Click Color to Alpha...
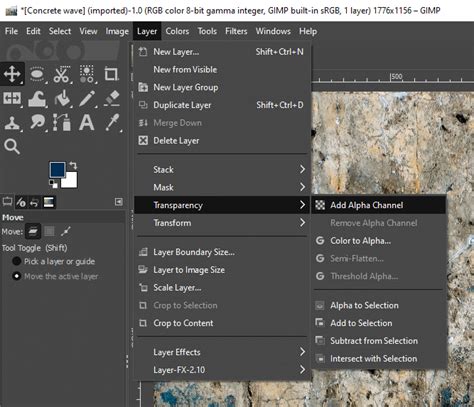The width and height of the screenshot is (474, 407). (379, 240)
